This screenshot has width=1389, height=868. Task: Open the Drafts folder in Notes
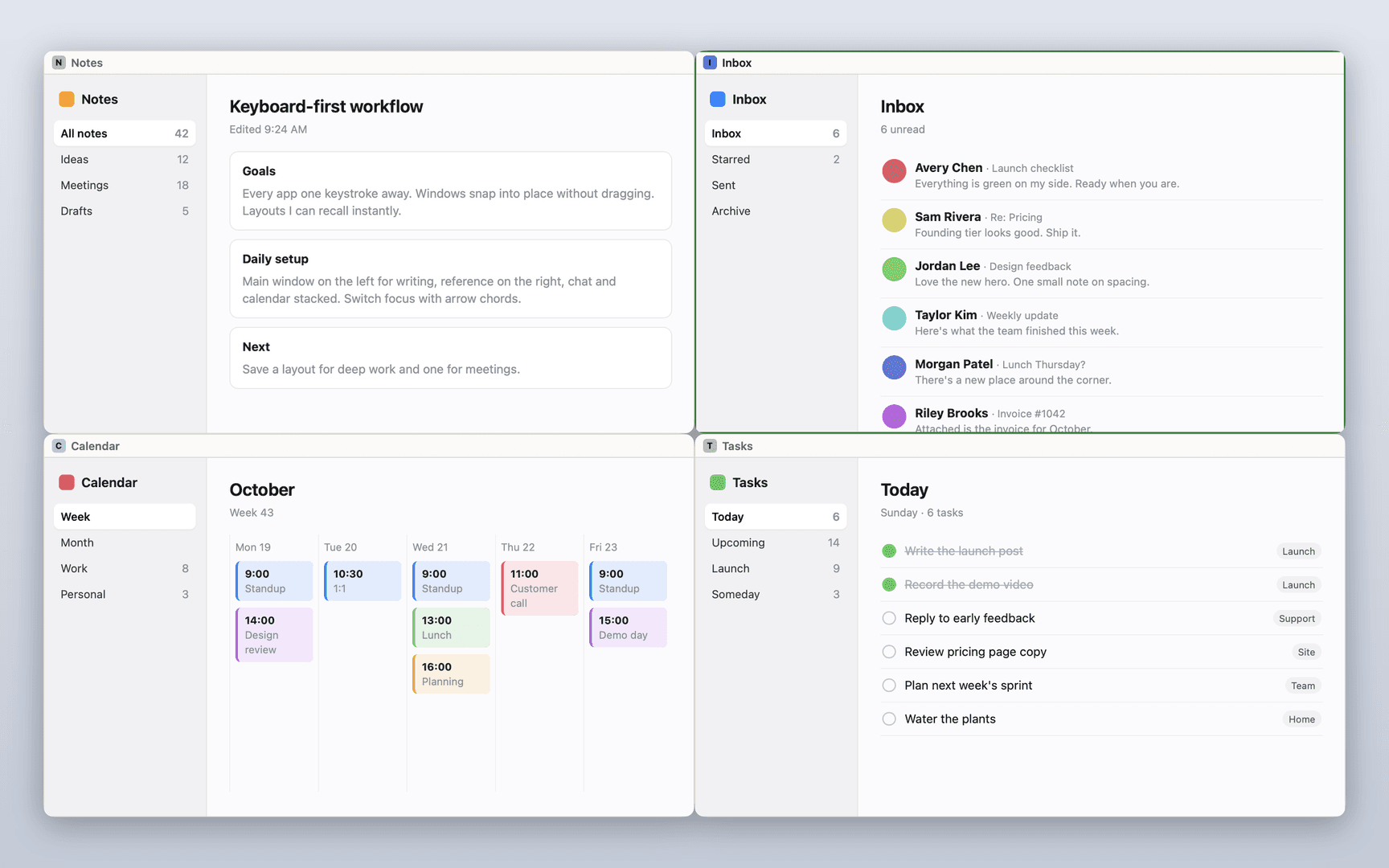[x=125, y=211]
